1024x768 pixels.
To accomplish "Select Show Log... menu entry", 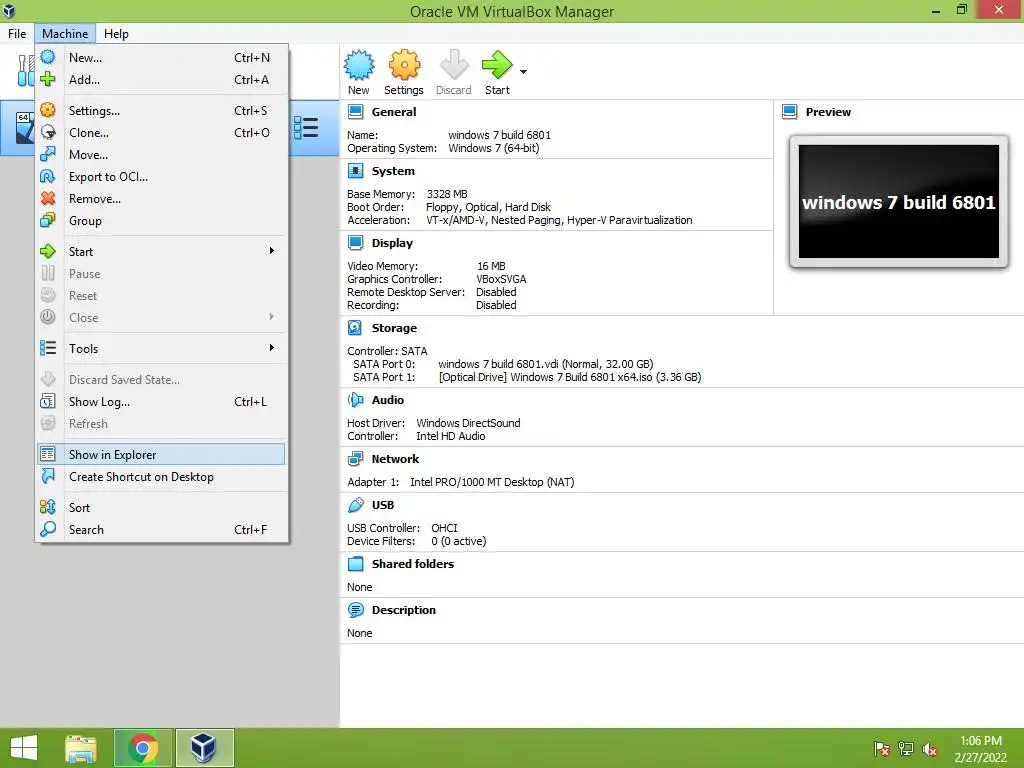I will (x=162, y=402).
